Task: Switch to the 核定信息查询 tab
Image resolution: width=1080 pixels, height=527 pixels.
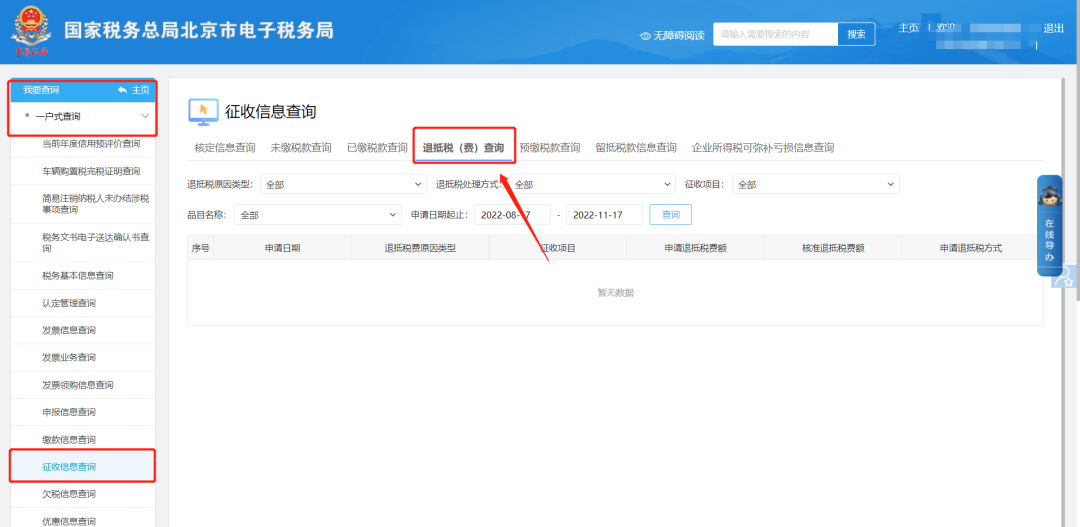Action: pyautogui.click(x=225, y=147)
